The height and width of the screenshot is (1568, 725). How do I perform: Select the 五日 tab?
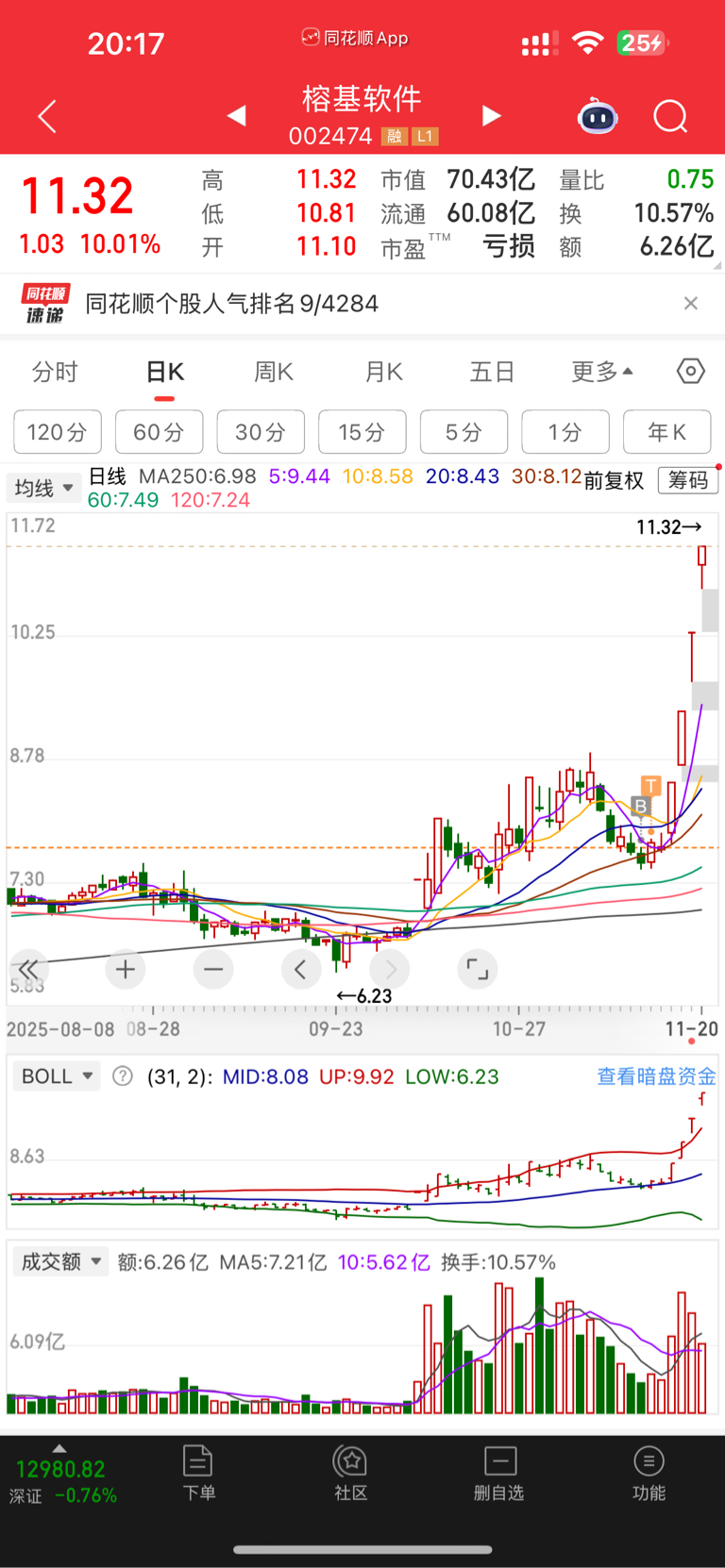pos(493,372)
